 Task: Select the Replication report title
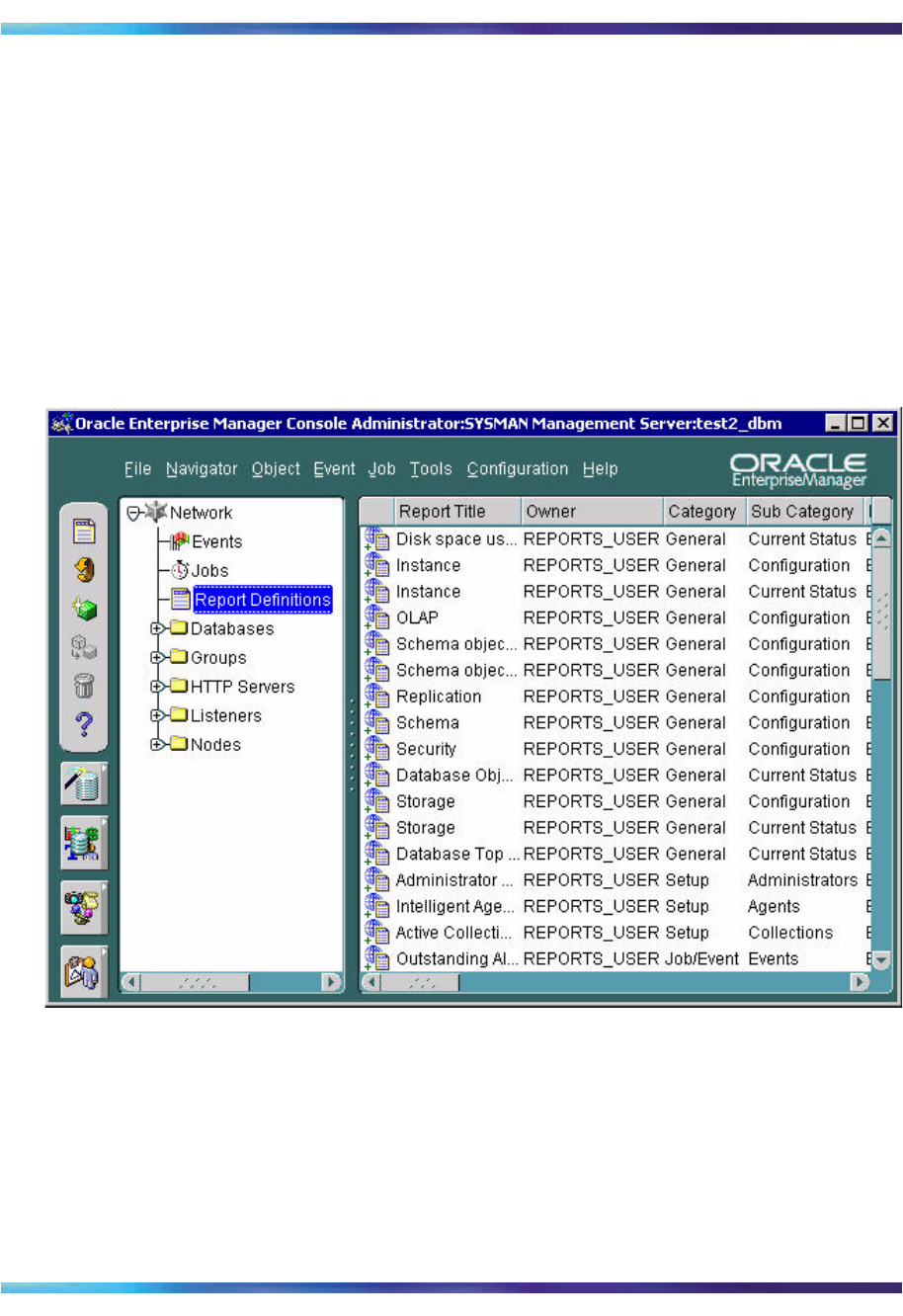coord(439,697)
